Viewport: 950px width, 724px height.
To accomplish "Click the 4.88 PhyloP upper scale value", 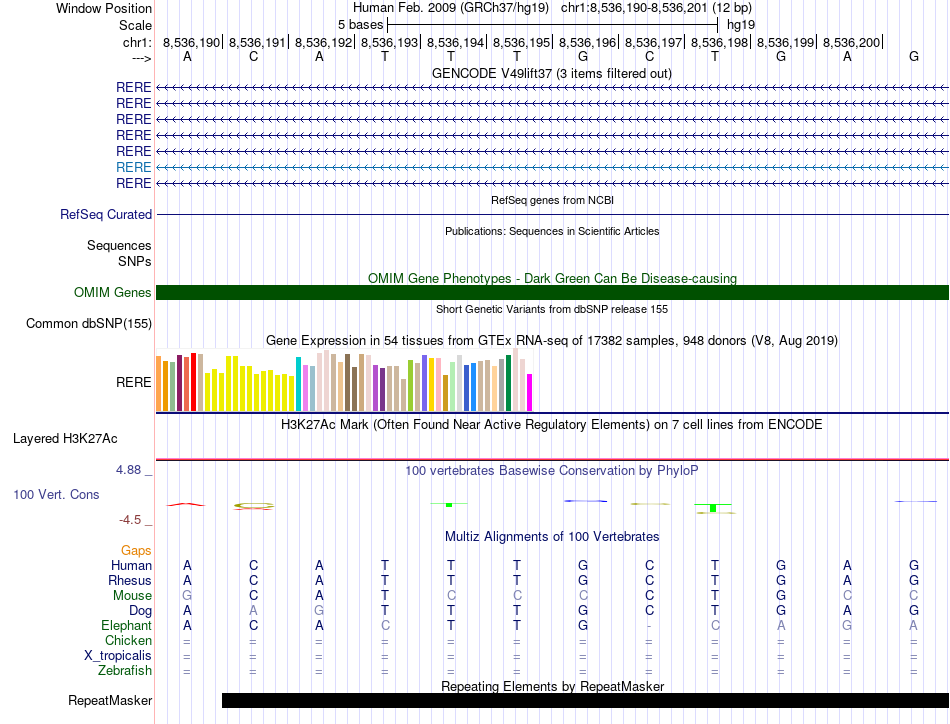I will tap(128, 470).
